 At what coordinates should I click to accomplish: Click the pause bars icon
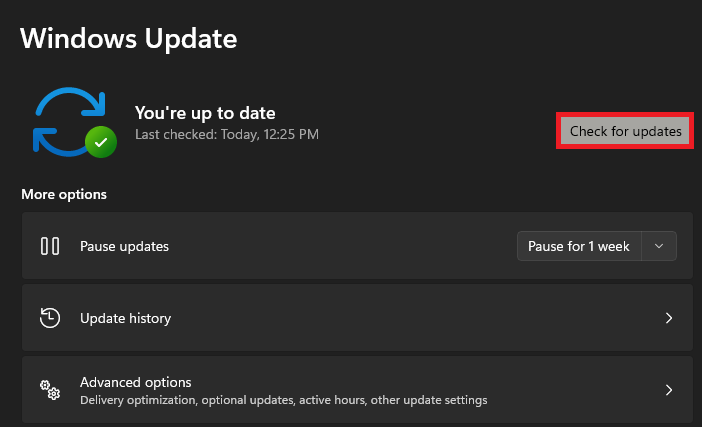pyautogui.click(x=50, y=246)
